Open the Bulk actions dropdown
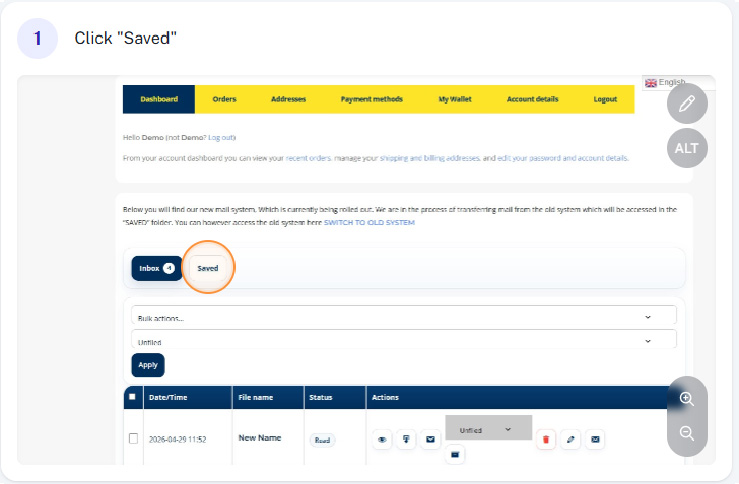Screen dimensions: 739x484 404,315
